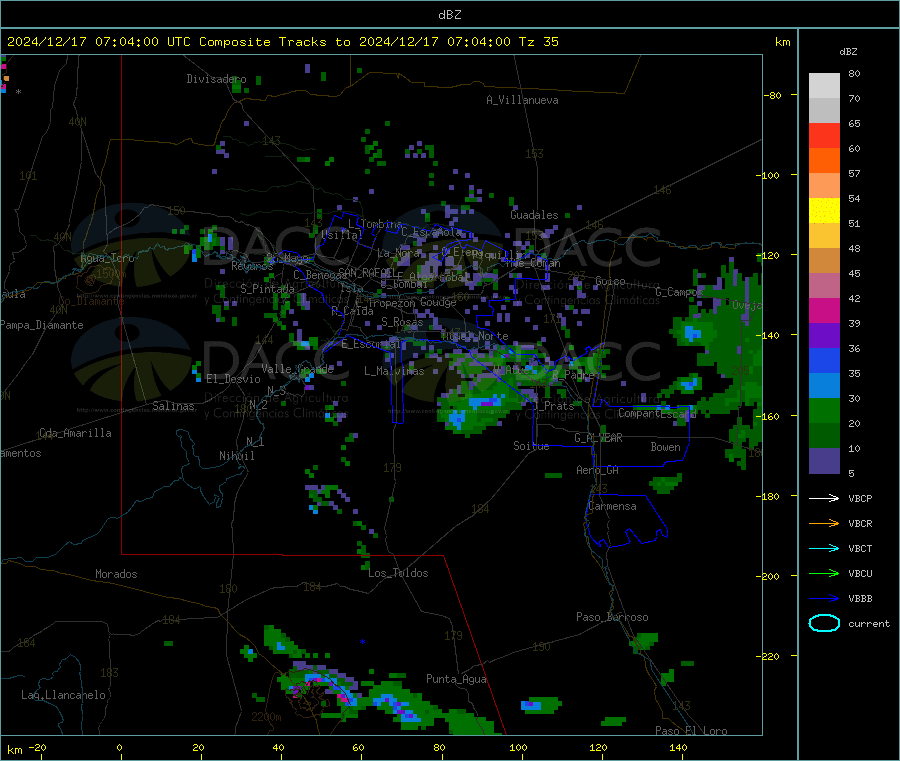This screenshot has height=761, width=900.
Task: Select the light gray 80-70 dBZ swatch
Action: click(x=824, y=86)
